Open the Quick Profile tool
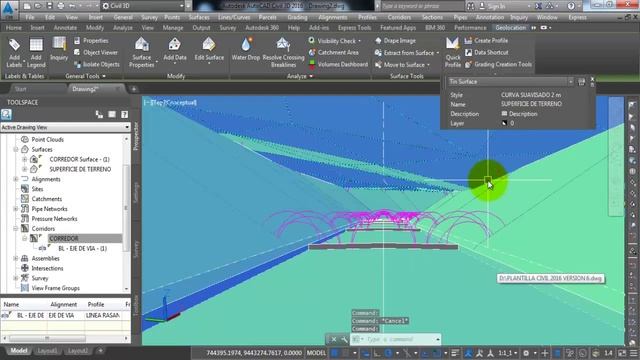Image resolution: width=640 pixels, height=360 pixels. pos(452,52)
